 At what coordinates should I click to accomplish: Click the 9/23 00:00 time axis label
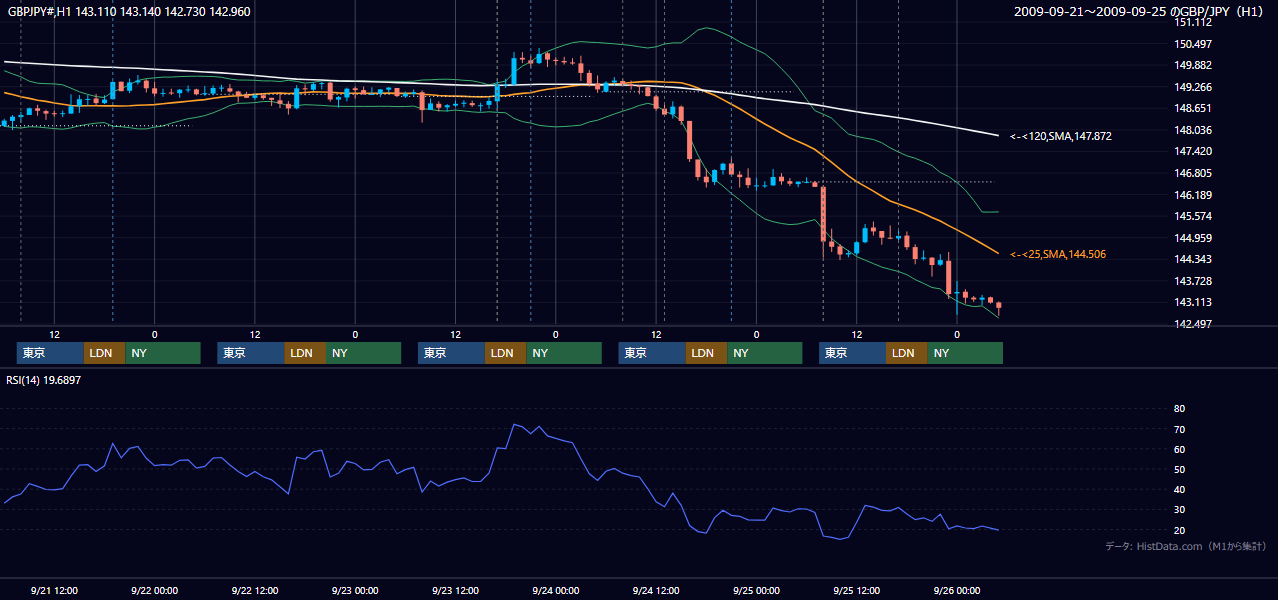[355, 590]
